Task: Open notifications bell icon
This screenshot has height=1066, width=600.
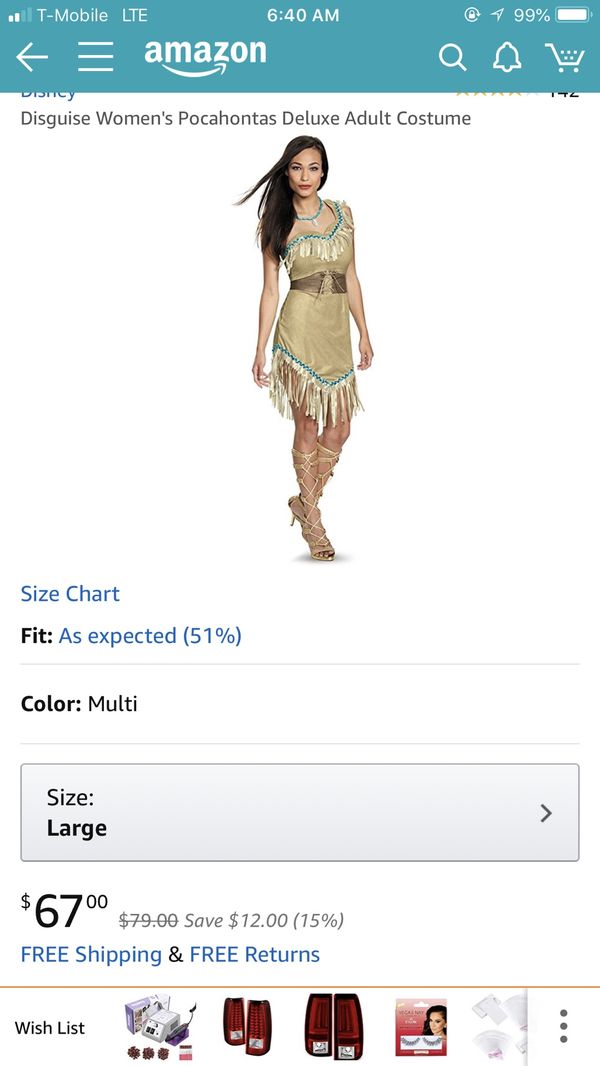Action: (506, 57)
